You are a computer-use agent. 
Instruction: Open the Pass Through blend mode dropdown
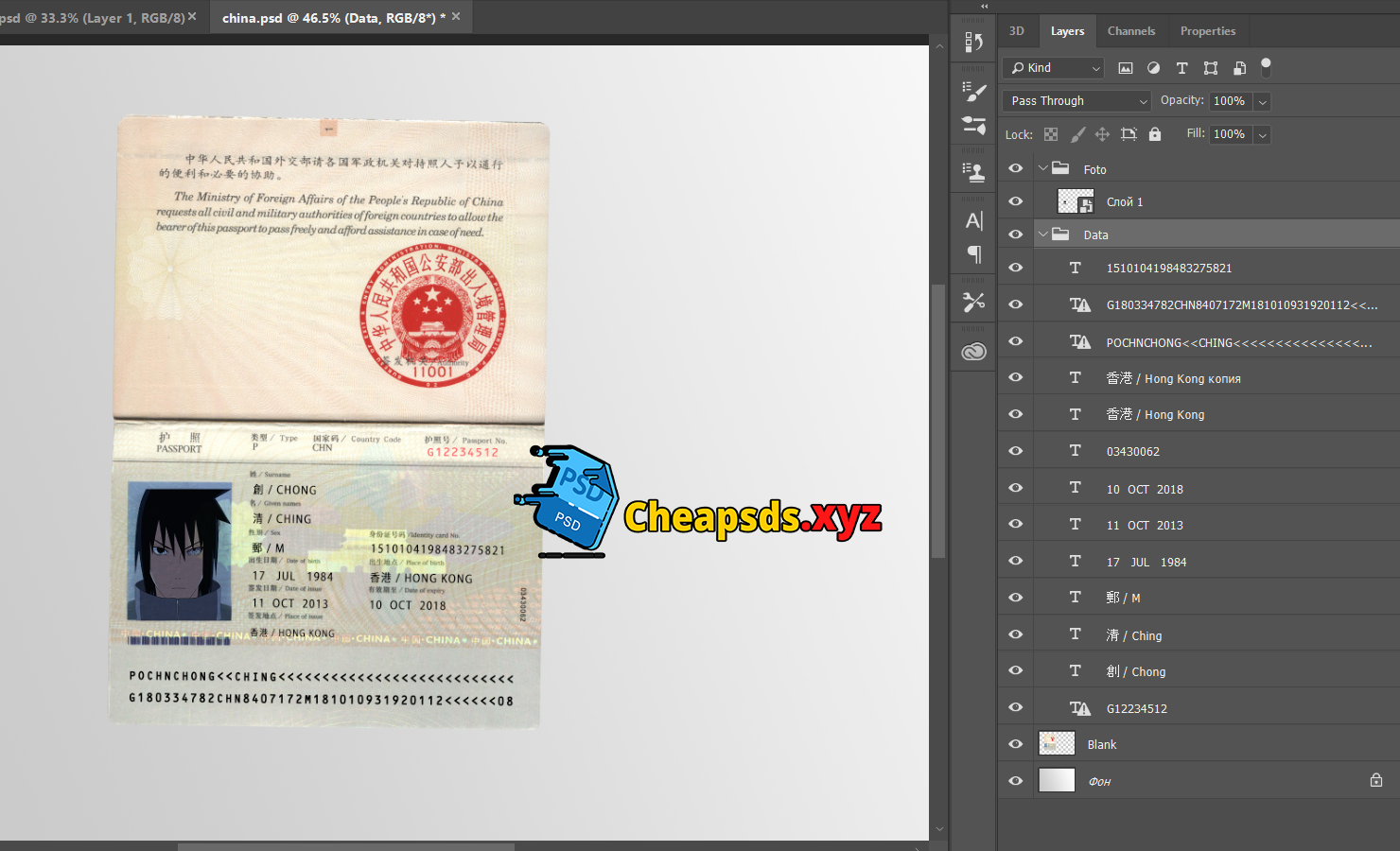point(1076,101)
